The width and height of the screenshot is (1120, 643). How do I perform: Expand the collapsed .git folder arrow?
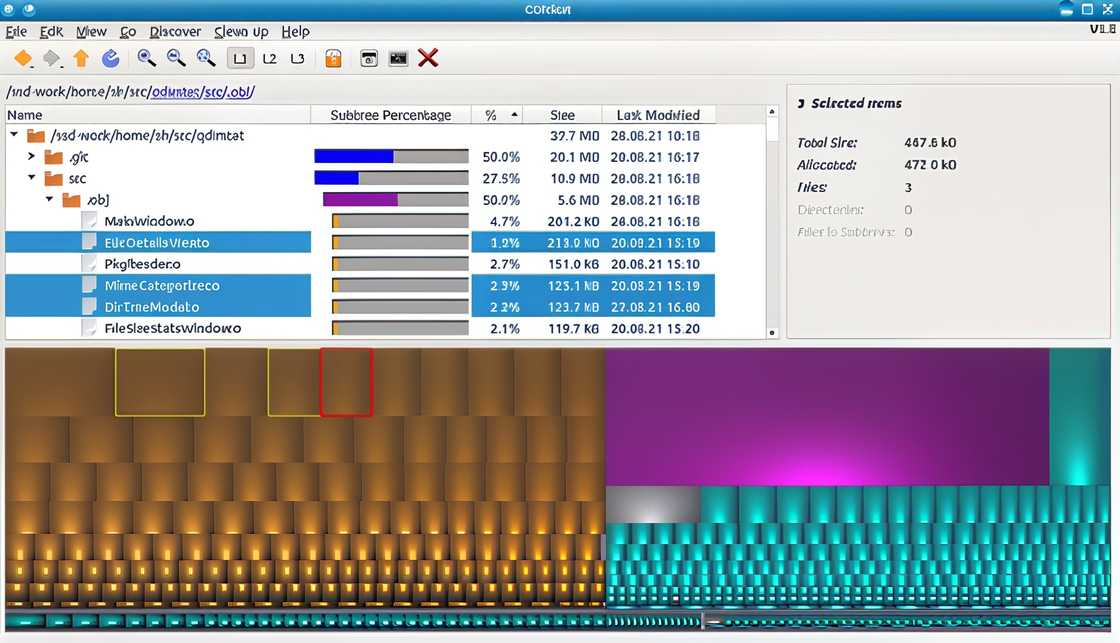click(31, 157)
